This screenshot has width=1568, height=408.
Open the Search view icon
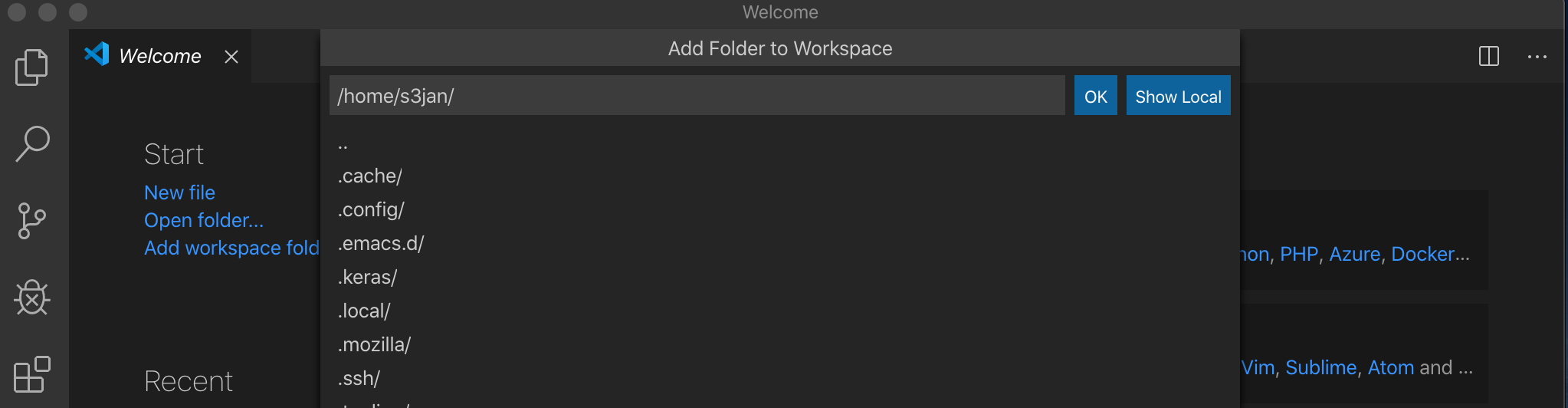click(x=32, y=143)
